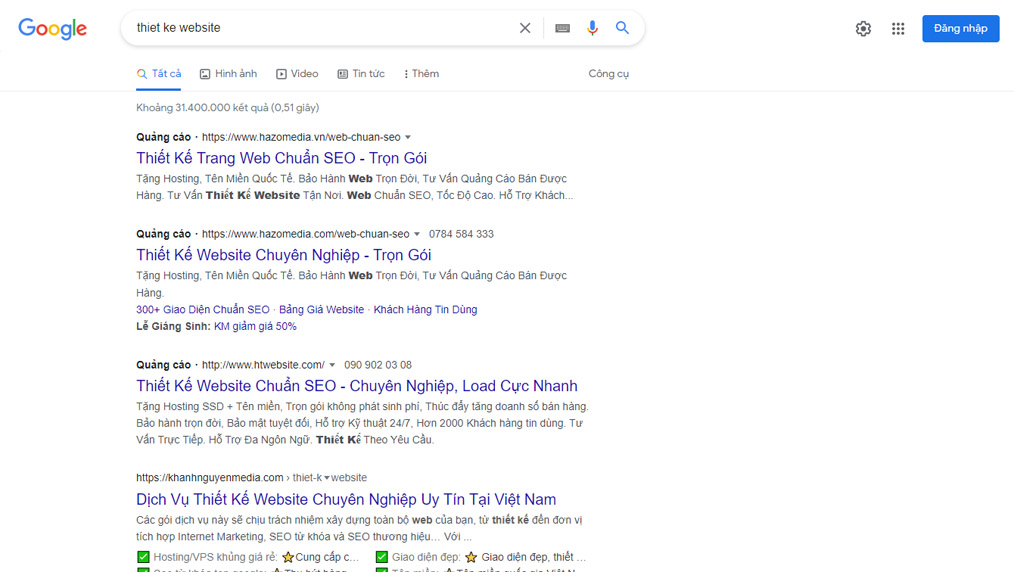Click the blue magnifier search icon
1014x572 pixels.
(622, 28)
